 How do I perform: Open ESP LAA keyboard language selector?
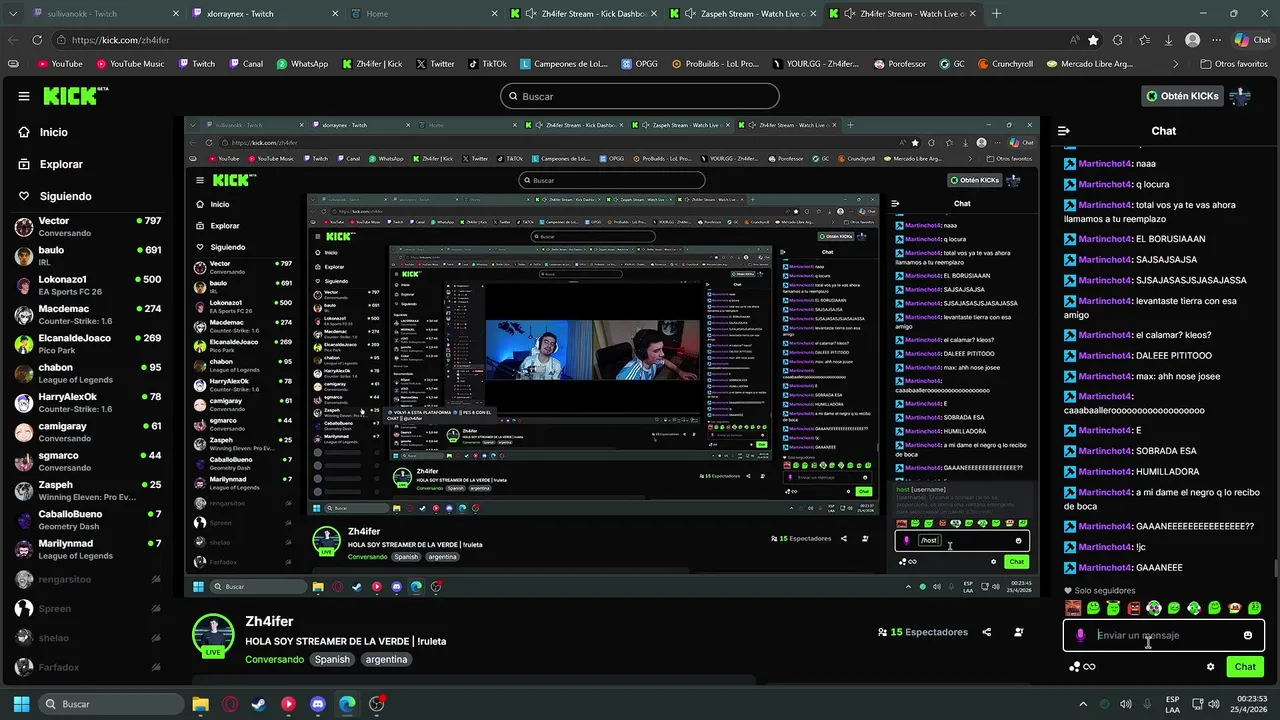coord(1172,704)
